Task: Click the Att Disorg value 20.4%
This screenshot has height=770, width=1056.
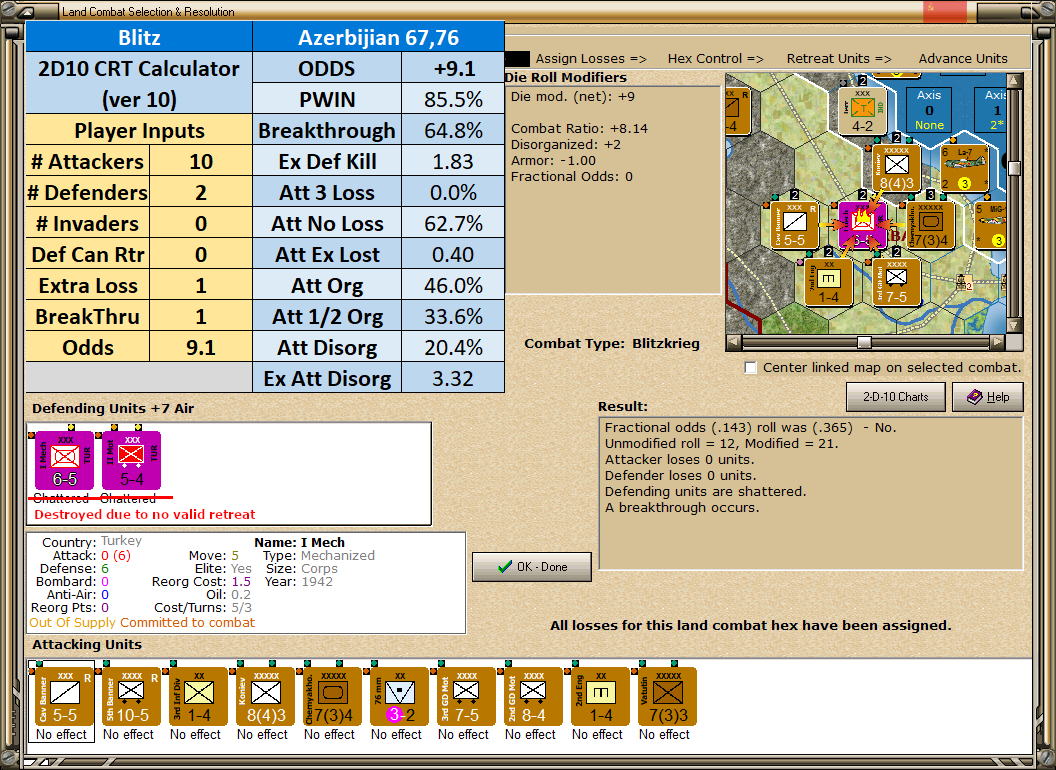Action: point(453,348)
